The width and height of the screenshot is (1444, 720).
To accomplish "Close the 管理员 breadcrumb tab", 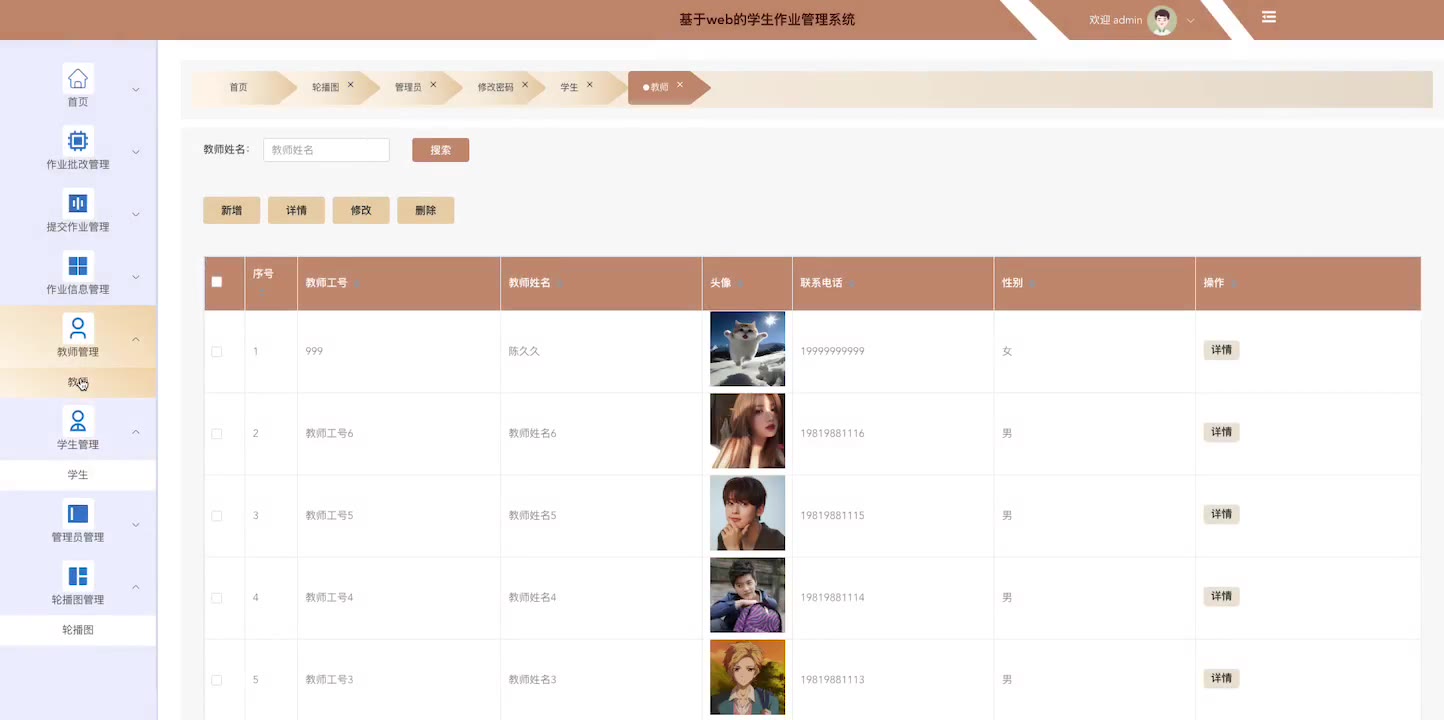I will pyautogui.click(x=433, y=85).
